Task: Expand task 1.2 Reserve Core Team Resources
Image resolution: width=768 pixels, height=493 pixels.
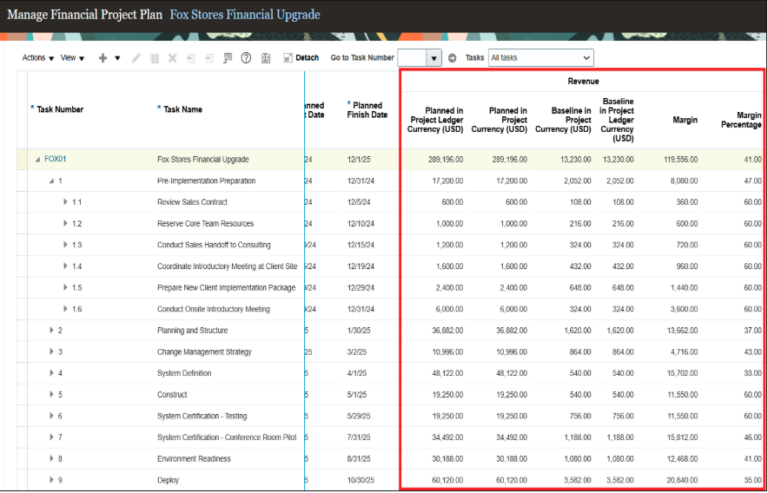Action: [65, 224]
